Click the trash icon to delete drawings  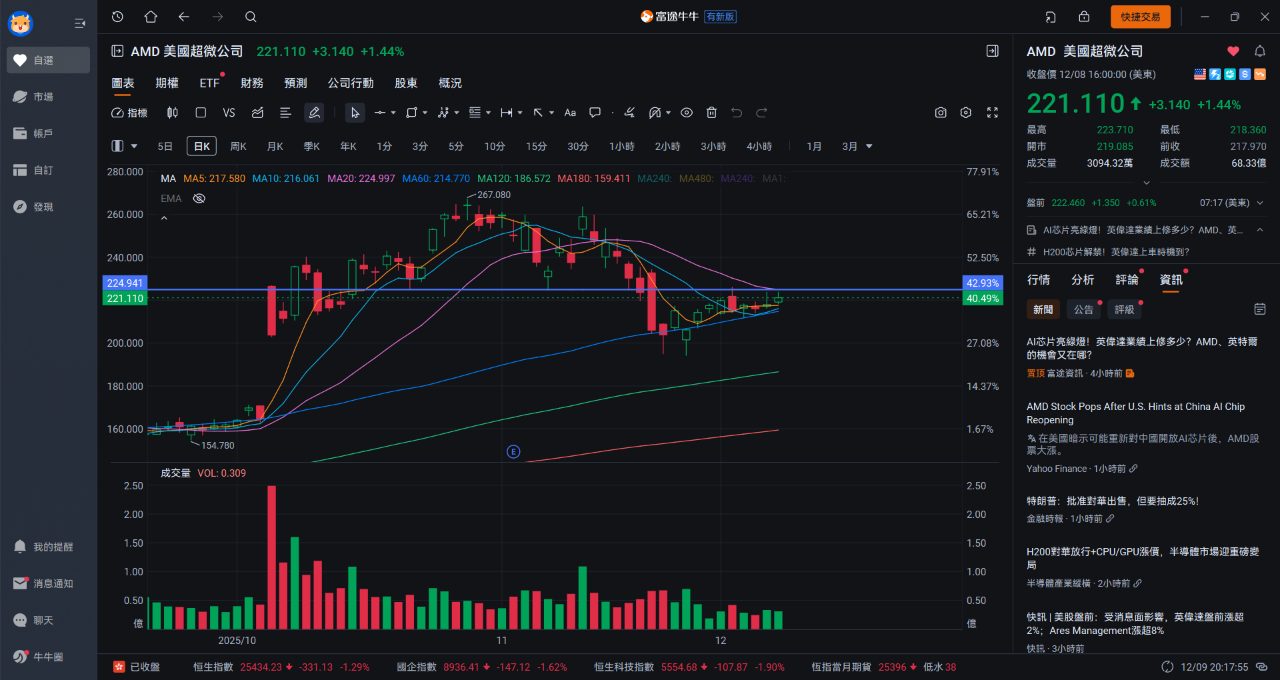(x=711, y=113)
